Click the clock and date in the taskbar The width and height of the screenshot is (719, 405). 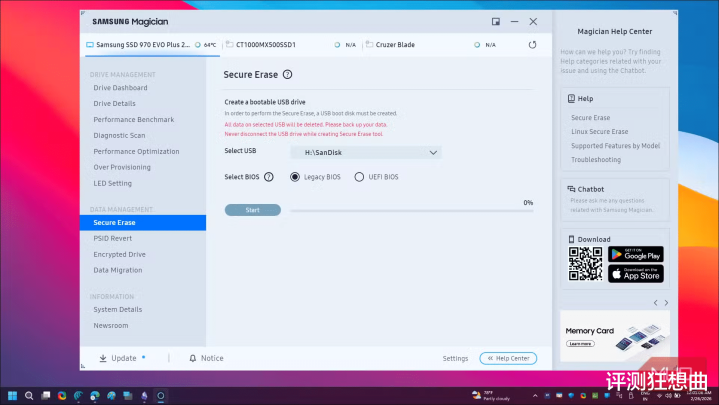[699, 396]
